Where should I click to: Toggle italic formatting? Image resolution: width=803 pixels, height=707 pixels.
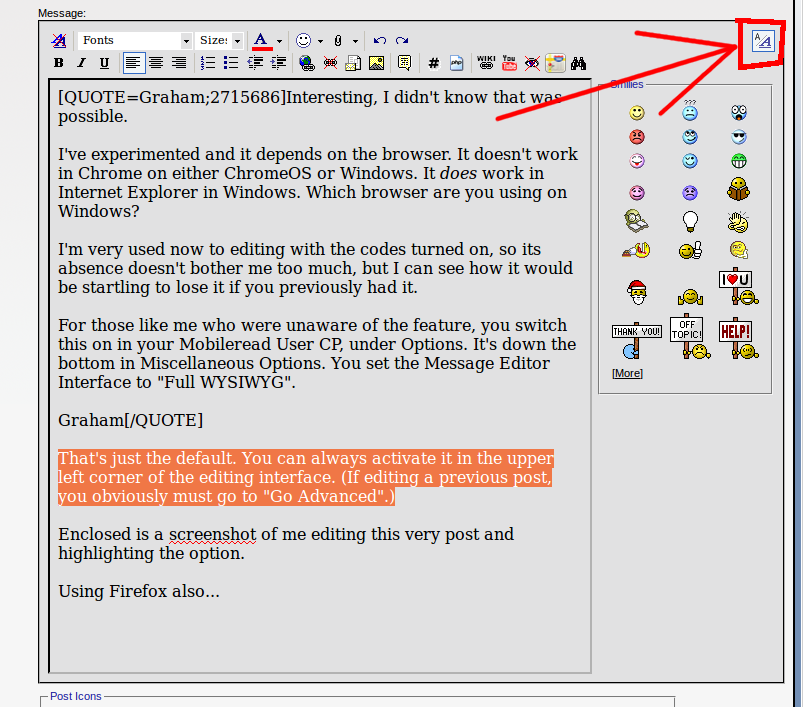[81, 63]
